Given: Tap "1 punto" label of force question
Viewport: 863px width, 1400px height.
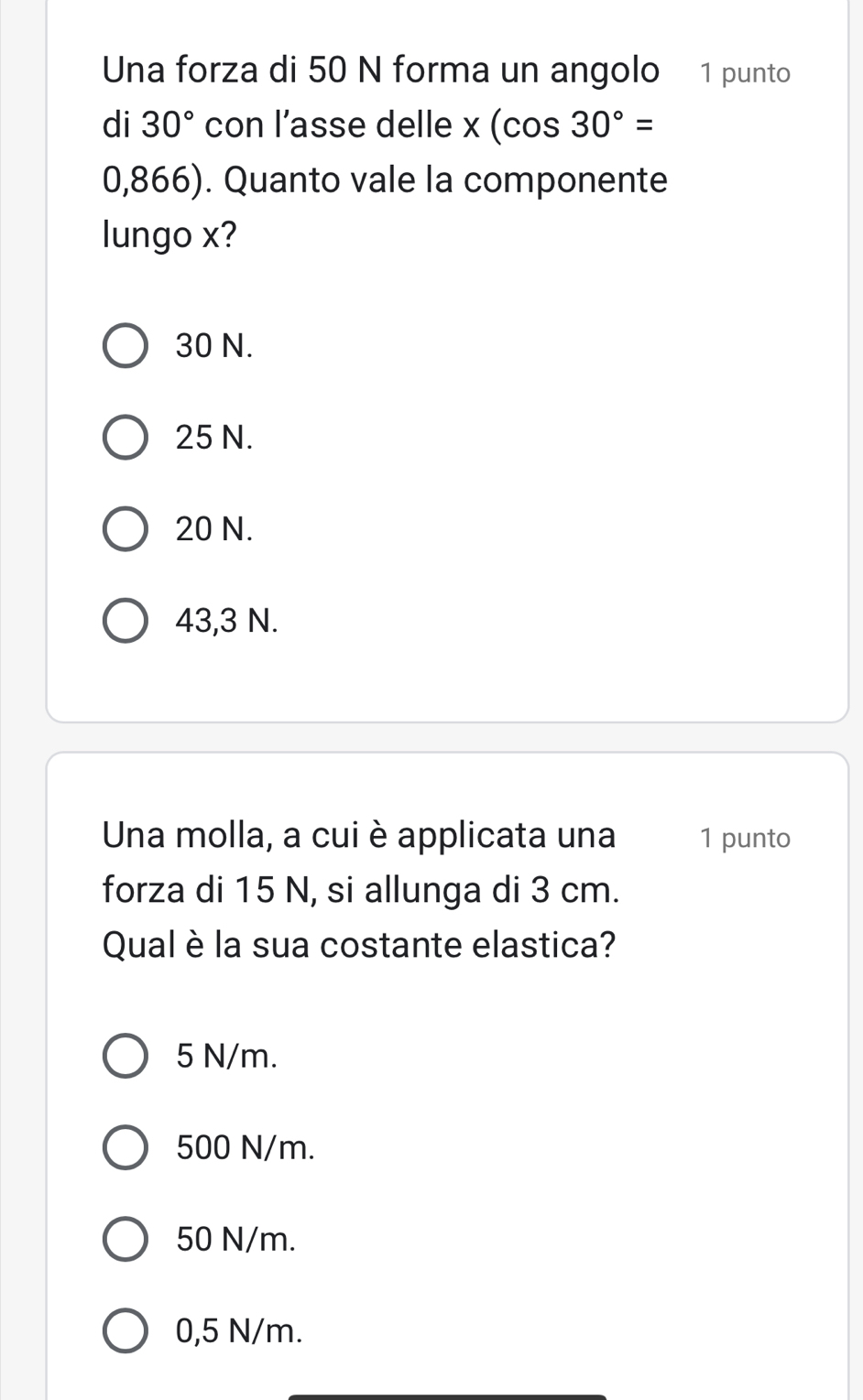Looking at the screenshot, I should 744,73.
